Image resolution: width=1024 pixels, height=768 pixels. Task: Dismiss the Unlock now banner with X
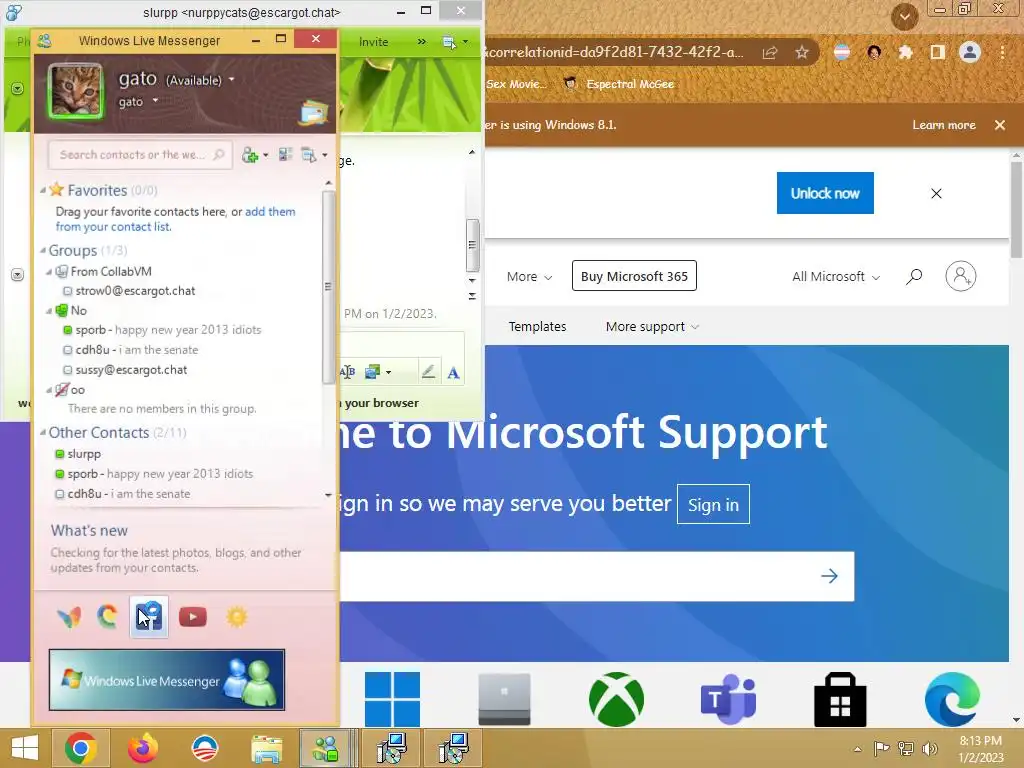[936, 193]
